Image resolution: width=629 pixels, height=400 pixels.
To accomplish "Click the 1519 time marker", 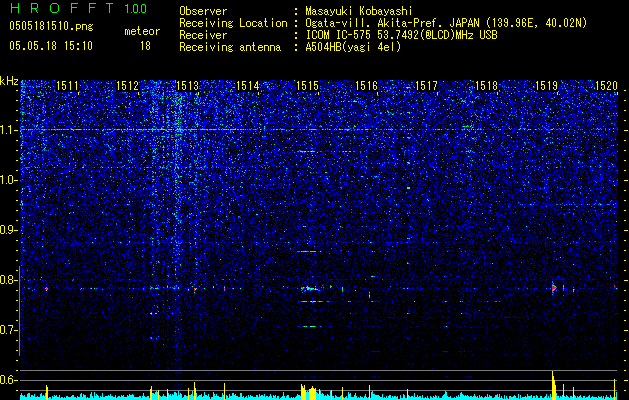I will [x=546, y=85].
